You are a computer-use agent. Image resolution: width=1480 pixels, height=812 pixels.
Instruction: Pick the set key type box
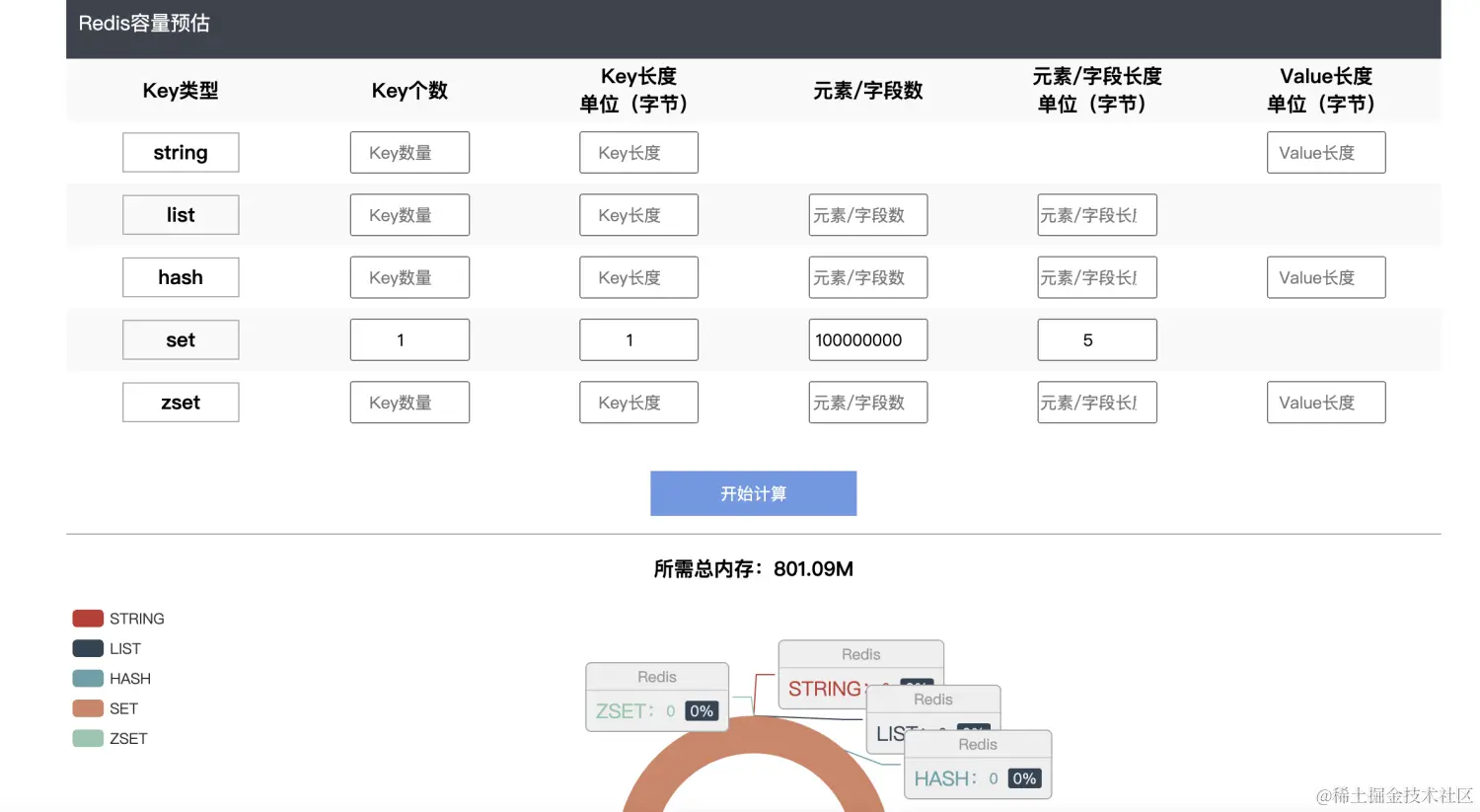pos(181,340)
